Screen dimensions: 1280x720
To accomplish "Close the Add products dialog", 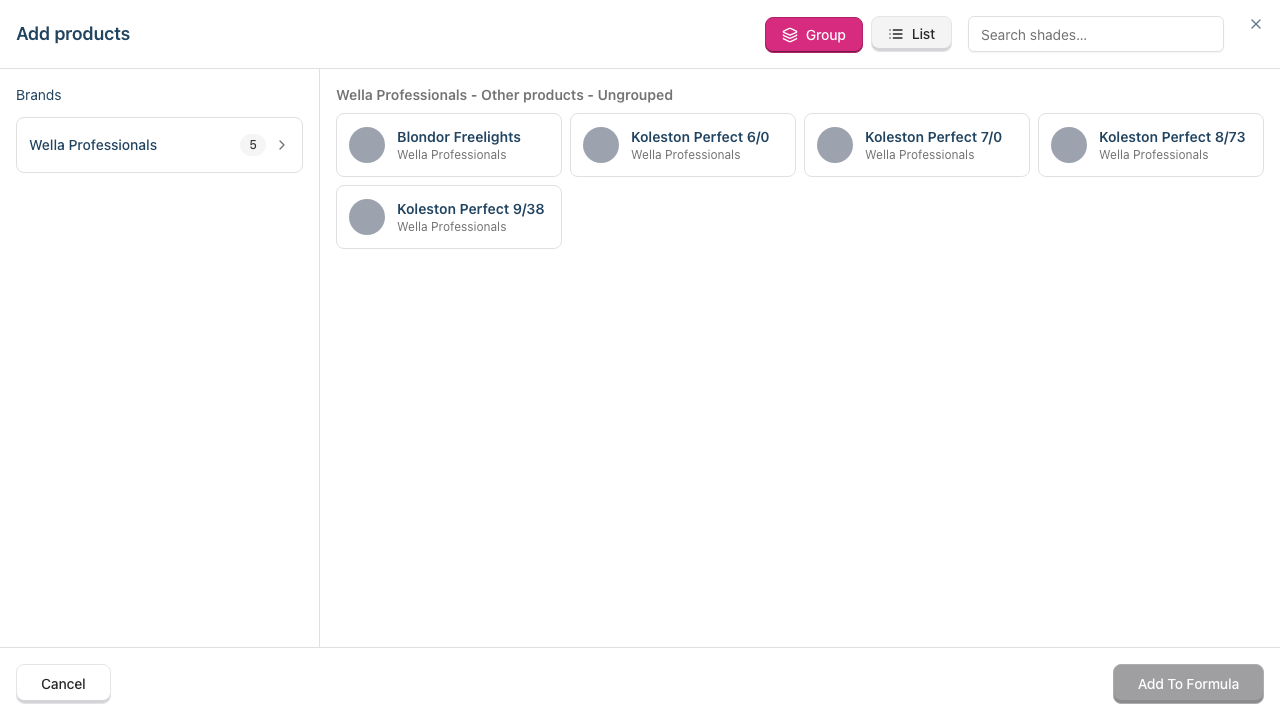I will point(1256,24).
